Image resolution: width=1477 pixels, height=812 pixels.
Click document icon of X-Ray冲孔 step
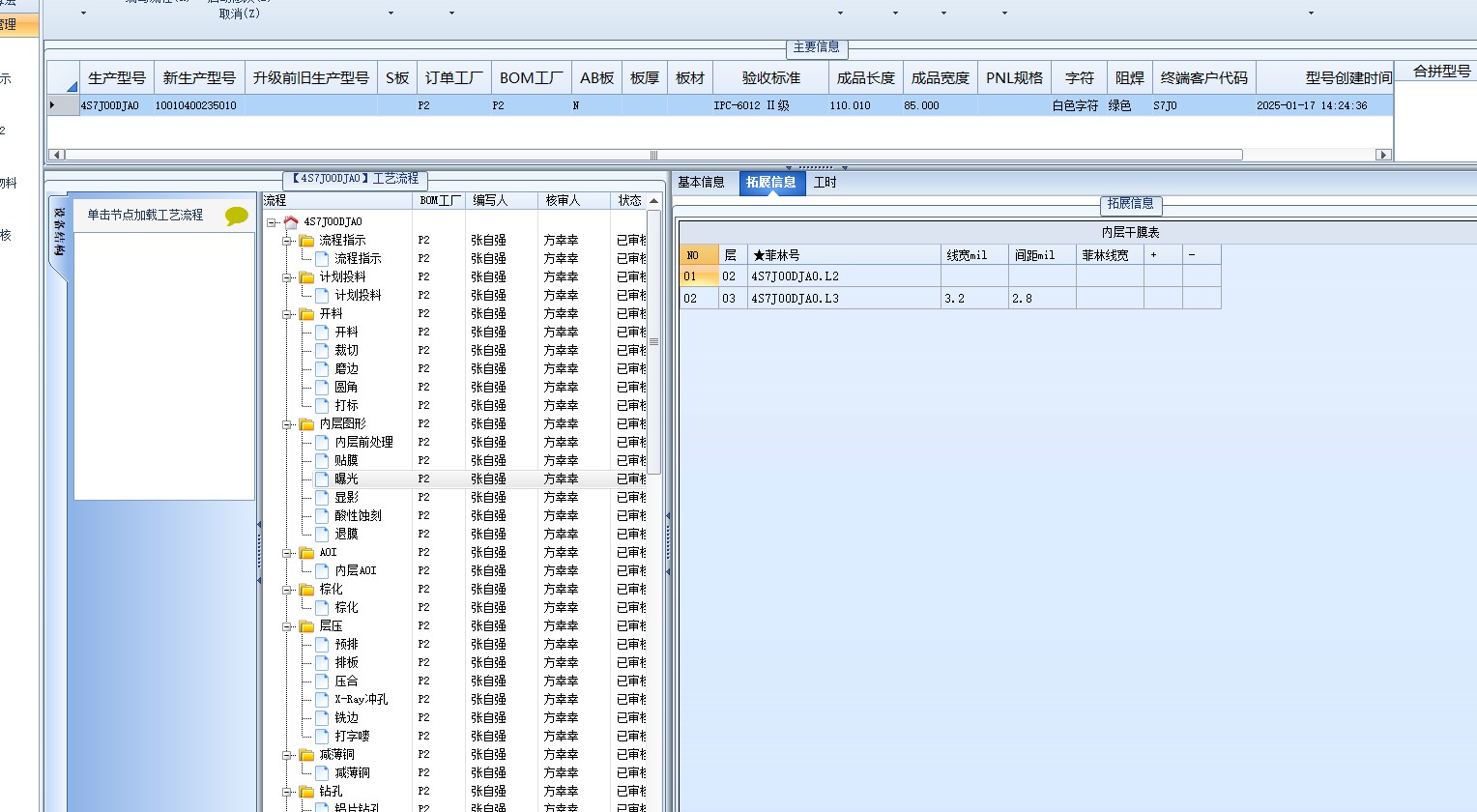pos(322,700)
